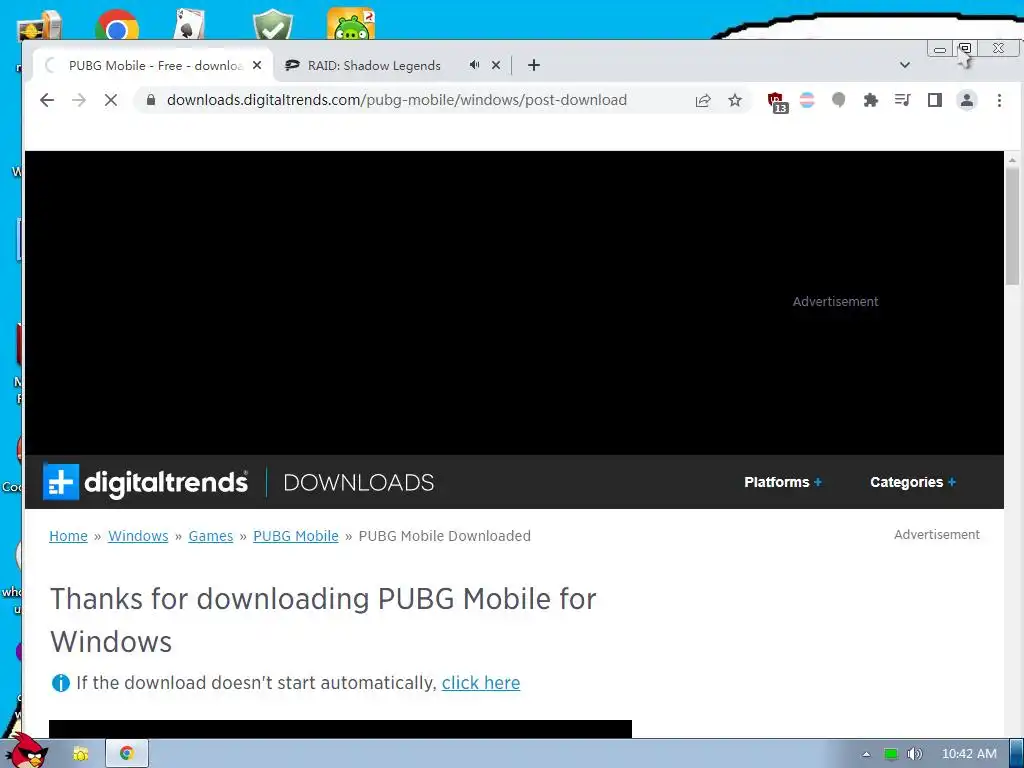1024x768 pixels.
Task: Open the Games breadcrumb link
Action: tap(210, 536)
